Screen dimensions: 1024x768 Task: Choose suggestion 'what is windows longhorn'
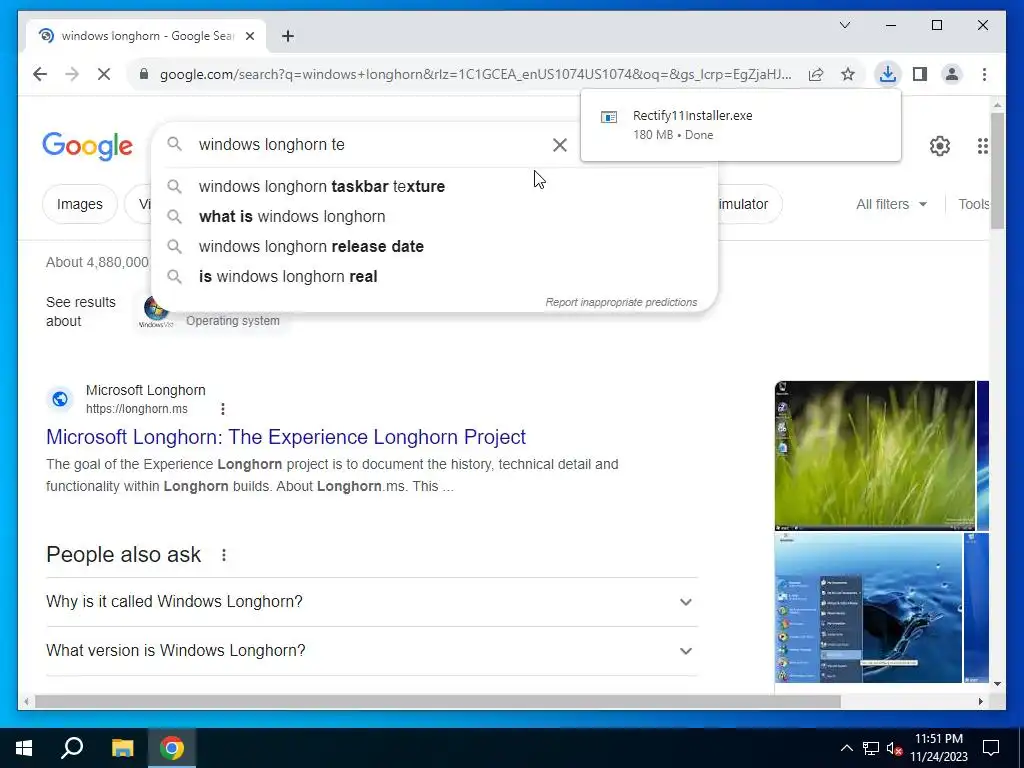pos(434,217)
